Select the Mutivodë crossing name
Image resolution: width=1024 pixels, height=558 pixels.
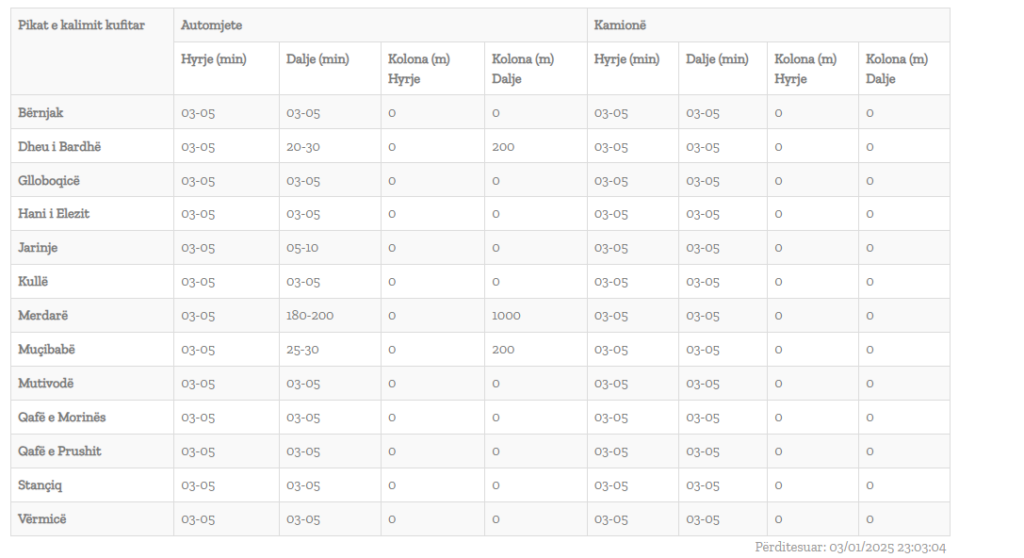tap(46, 383)
